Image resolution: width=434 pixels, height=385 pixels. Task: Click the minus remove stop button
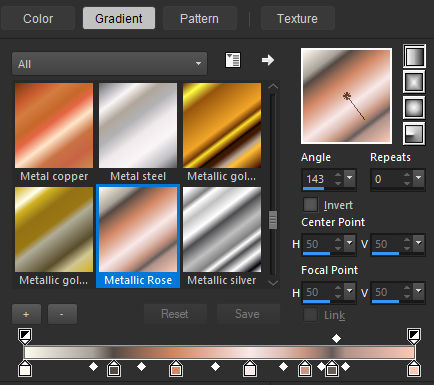pyautogui.click(x=62, y=314)
